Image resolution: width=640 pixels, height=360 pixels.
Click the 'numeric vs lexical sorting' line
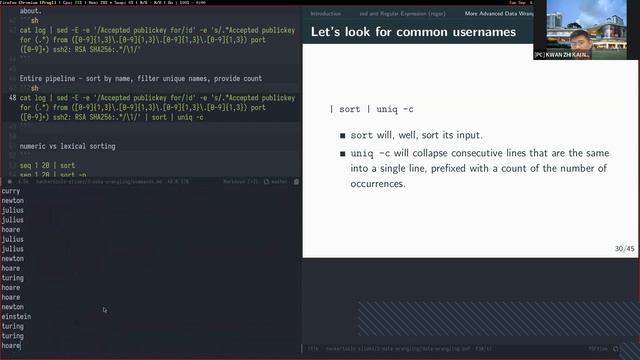pyautogui.click(x=67, y=146)
